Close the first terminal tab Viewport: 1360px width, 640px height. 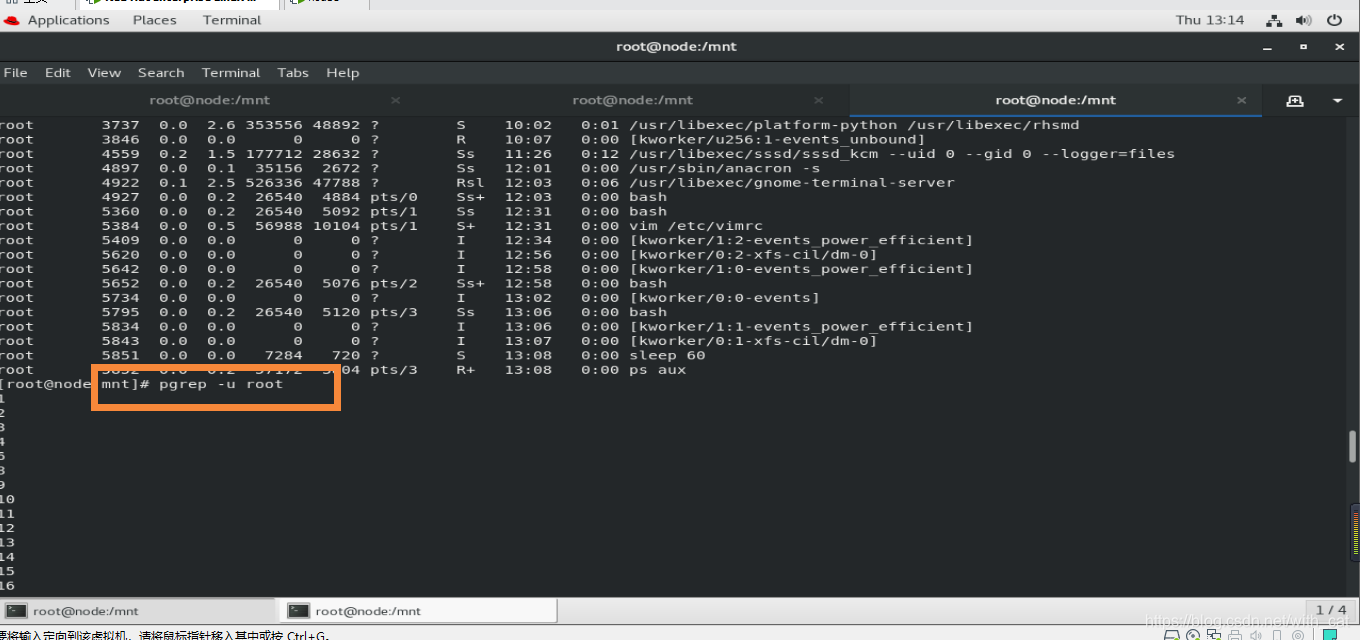coord(395,100)
